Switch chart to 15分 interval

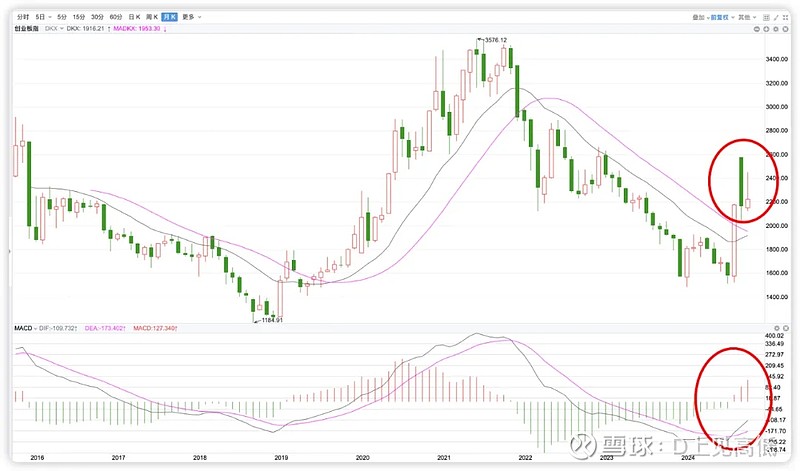78,18
